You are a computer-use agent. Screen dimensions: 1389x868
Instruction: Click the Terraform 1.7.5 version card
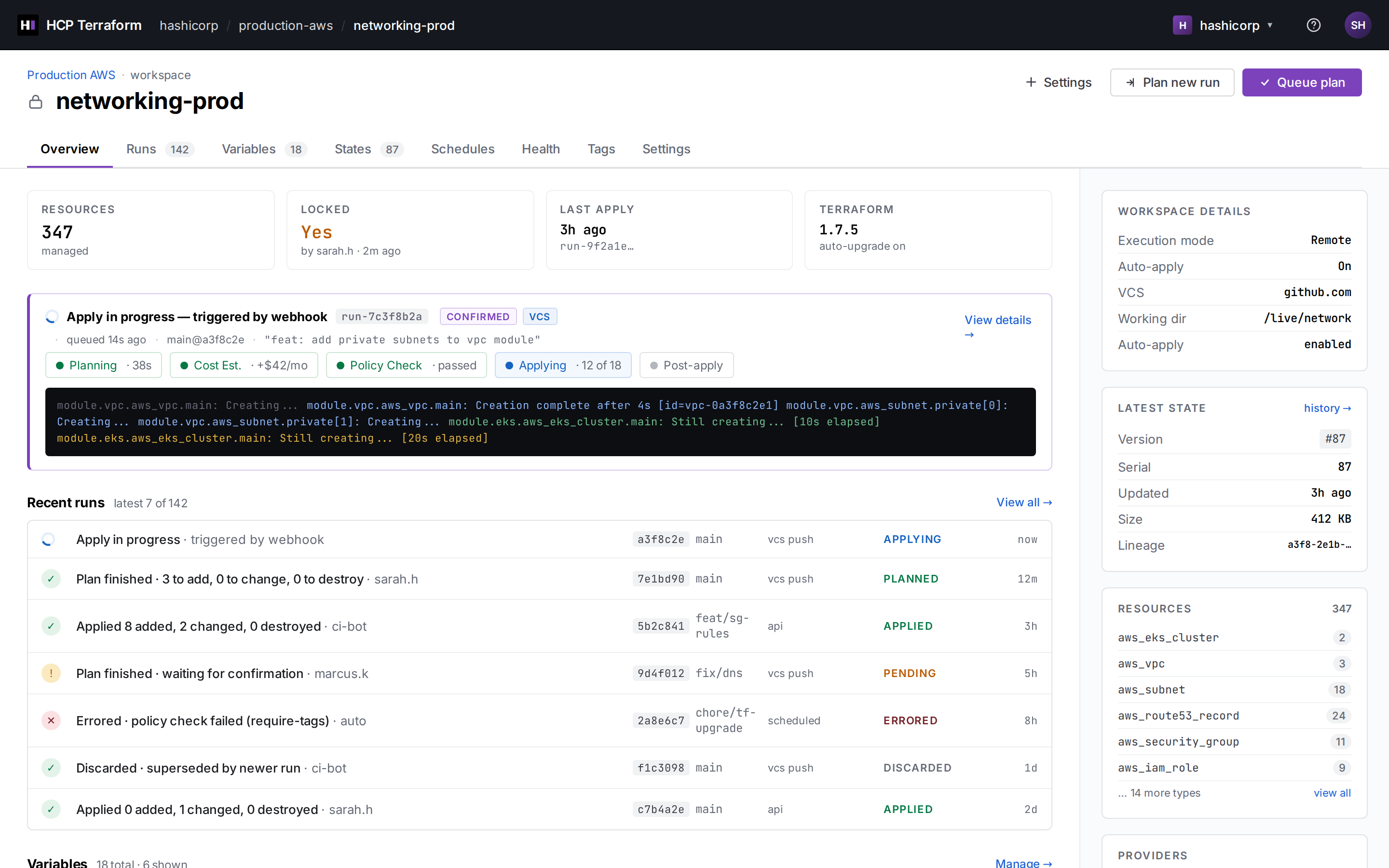tap(928, 230)
